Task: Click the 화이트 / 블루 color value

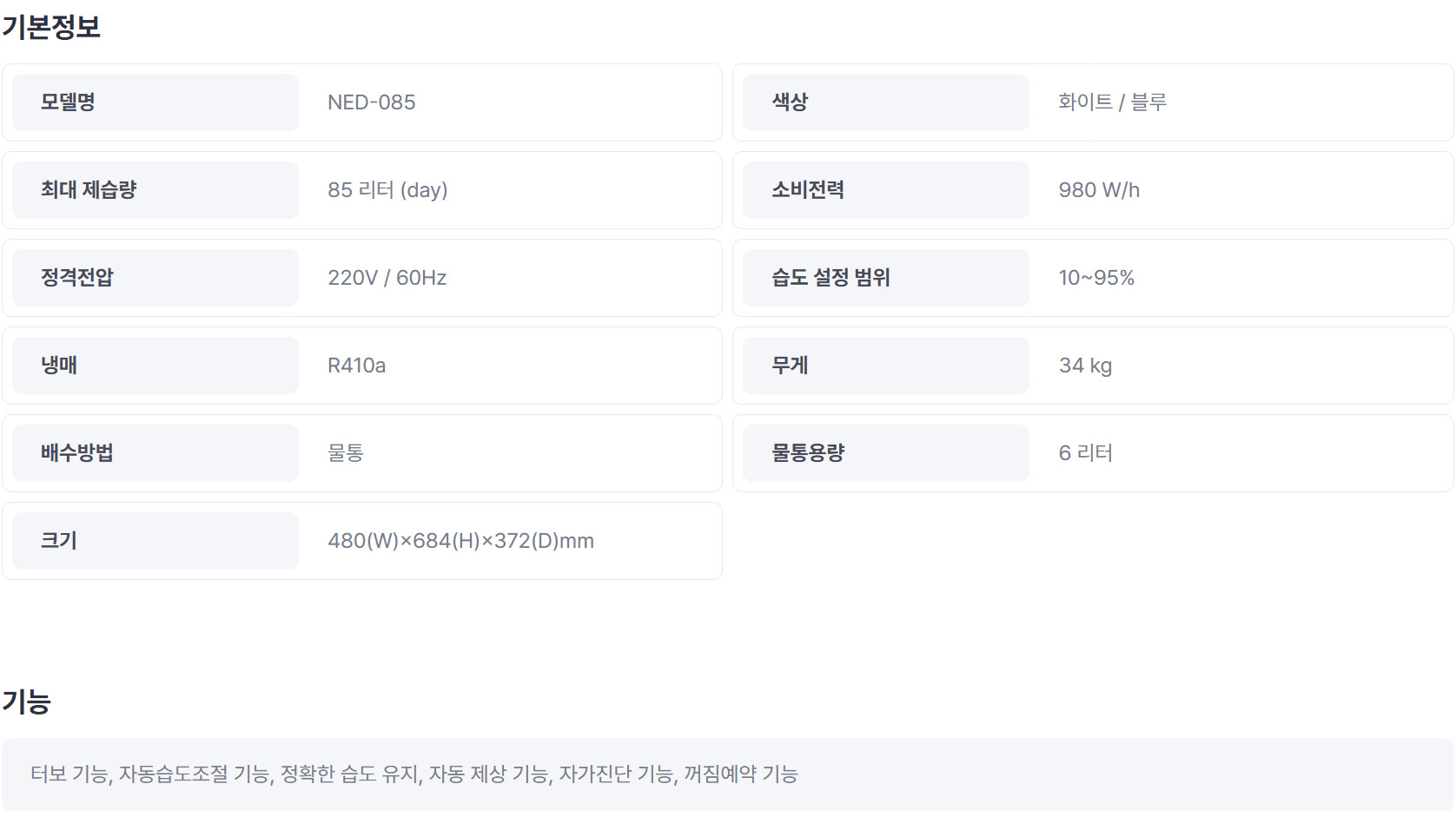Action: pos(1112,102)
